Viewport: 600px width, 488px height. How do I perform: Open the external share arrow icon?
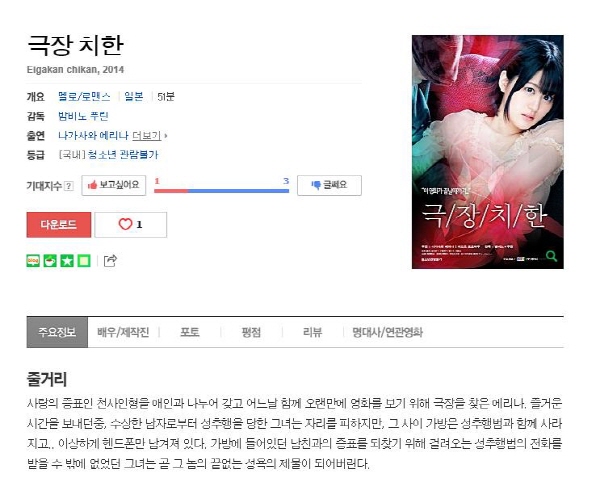click(110, 261)
